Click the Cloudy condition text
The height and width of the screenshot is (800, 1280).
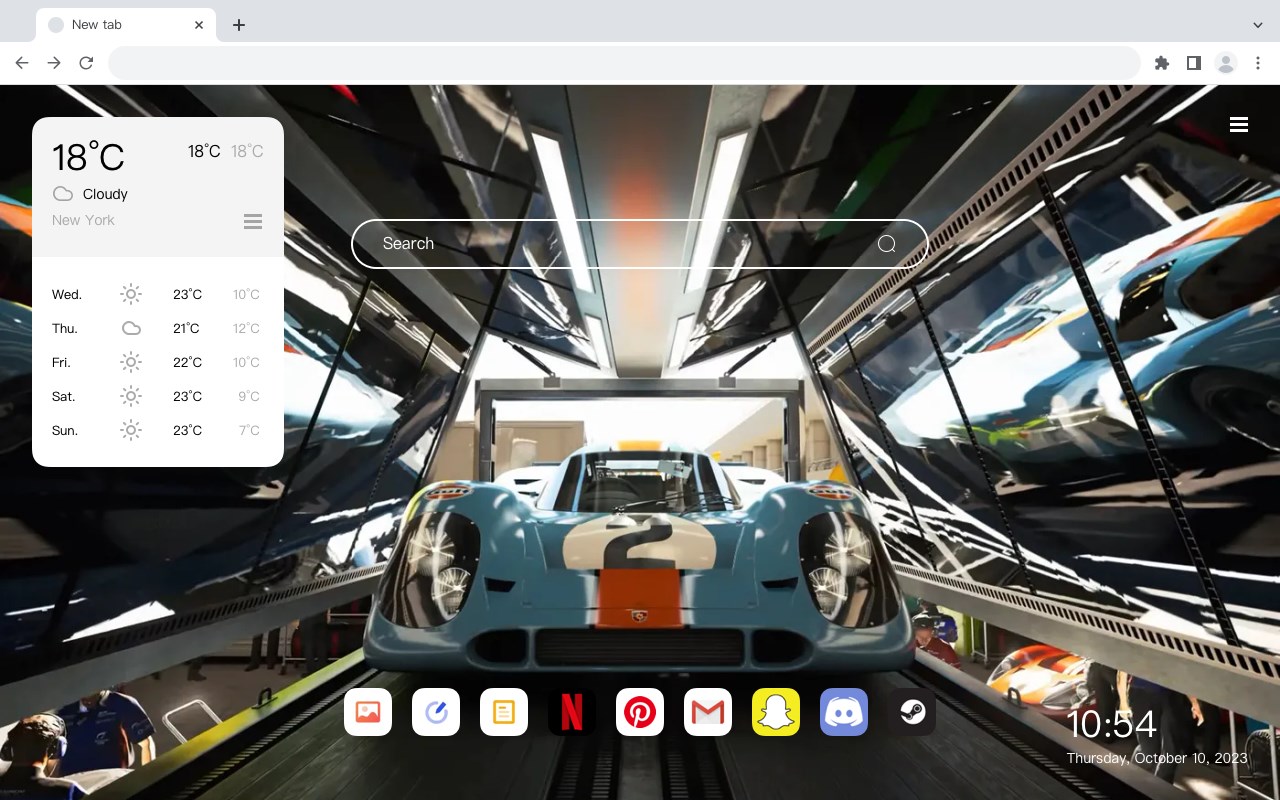(105, 194)
